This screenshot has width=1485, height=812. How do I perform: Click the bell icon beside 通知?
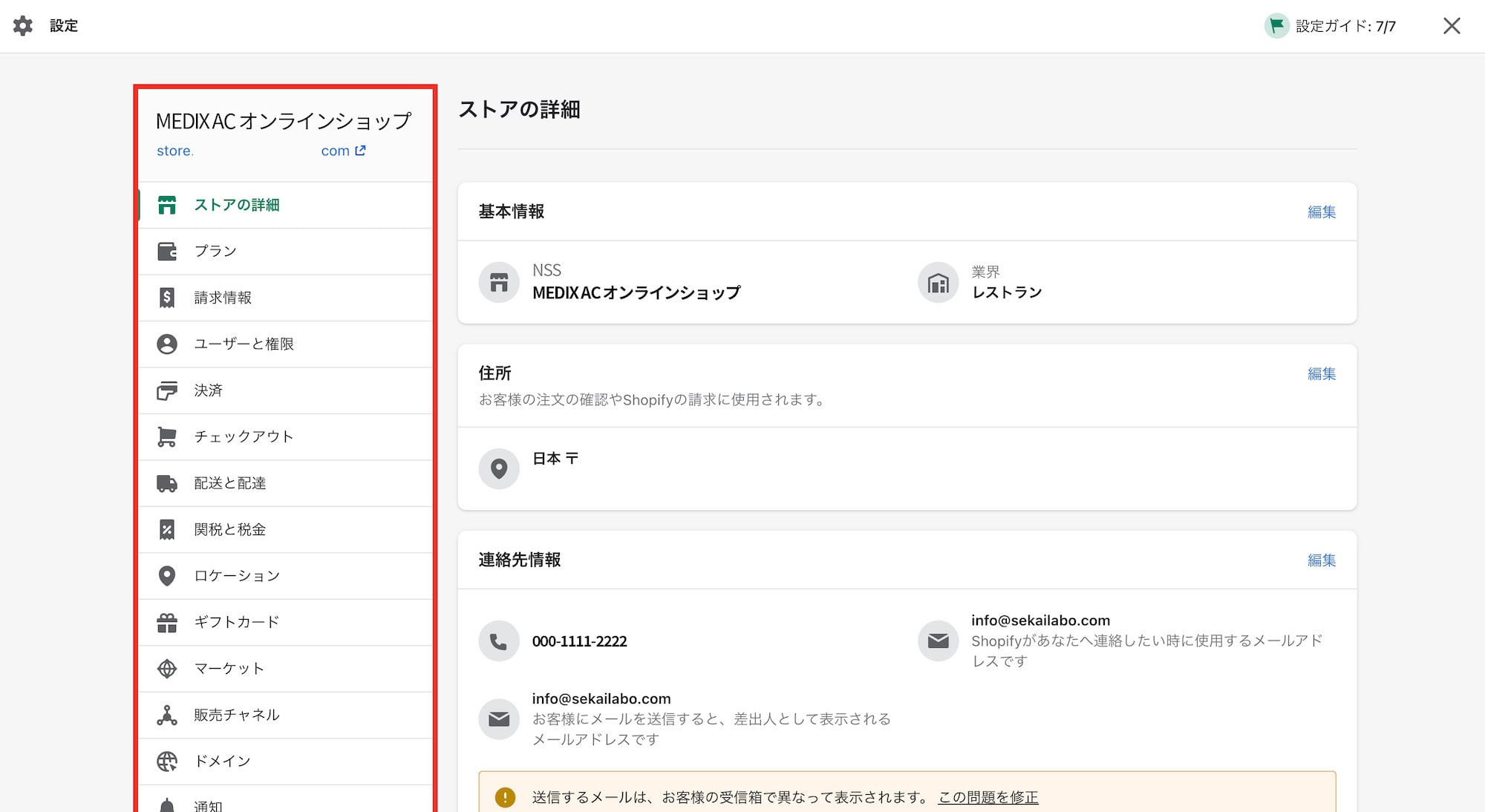pos(167,805)
